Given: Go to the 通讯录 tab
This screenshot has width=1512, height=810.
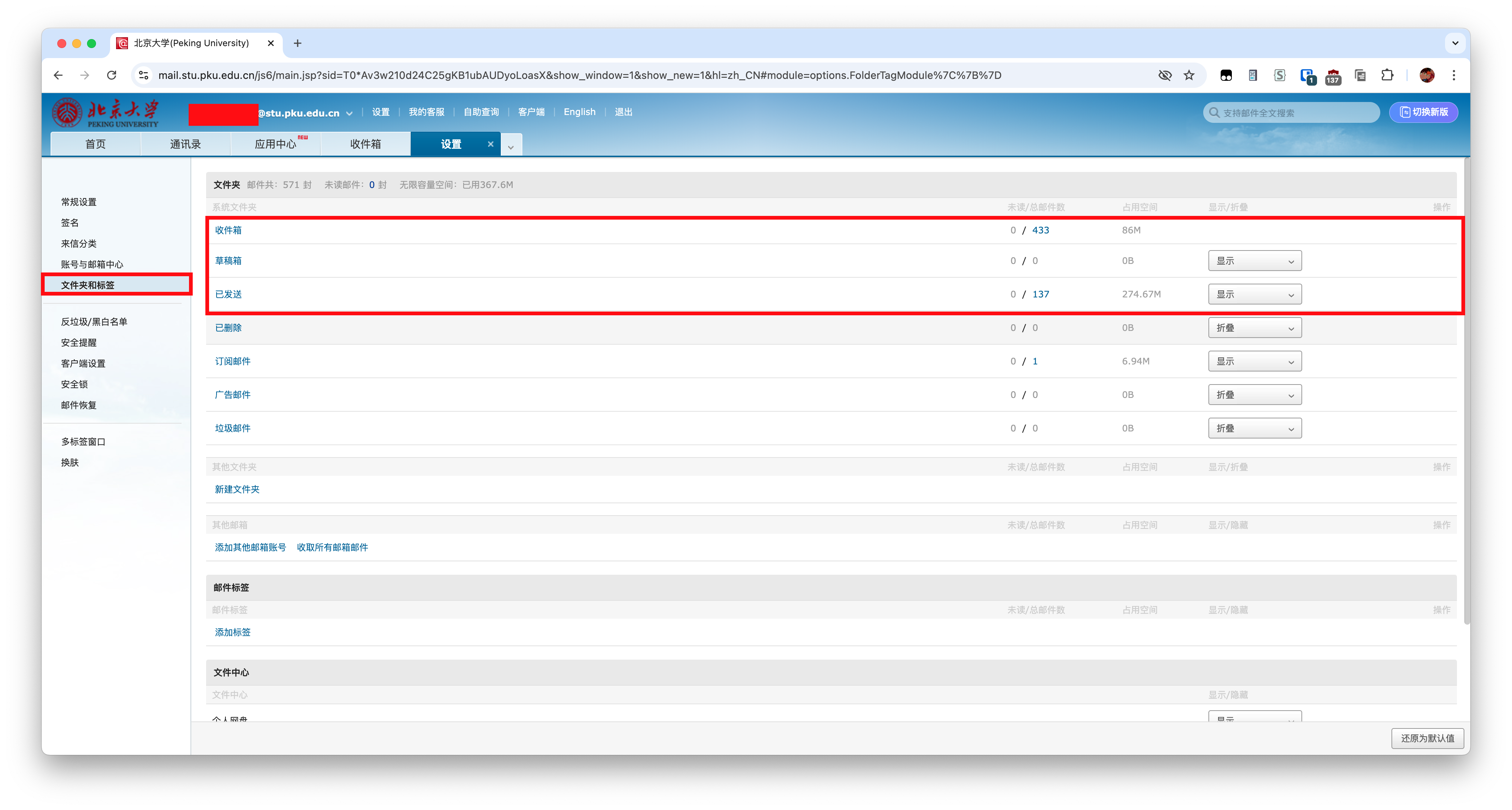Looking at the screenshot, I should click(186, 144).
